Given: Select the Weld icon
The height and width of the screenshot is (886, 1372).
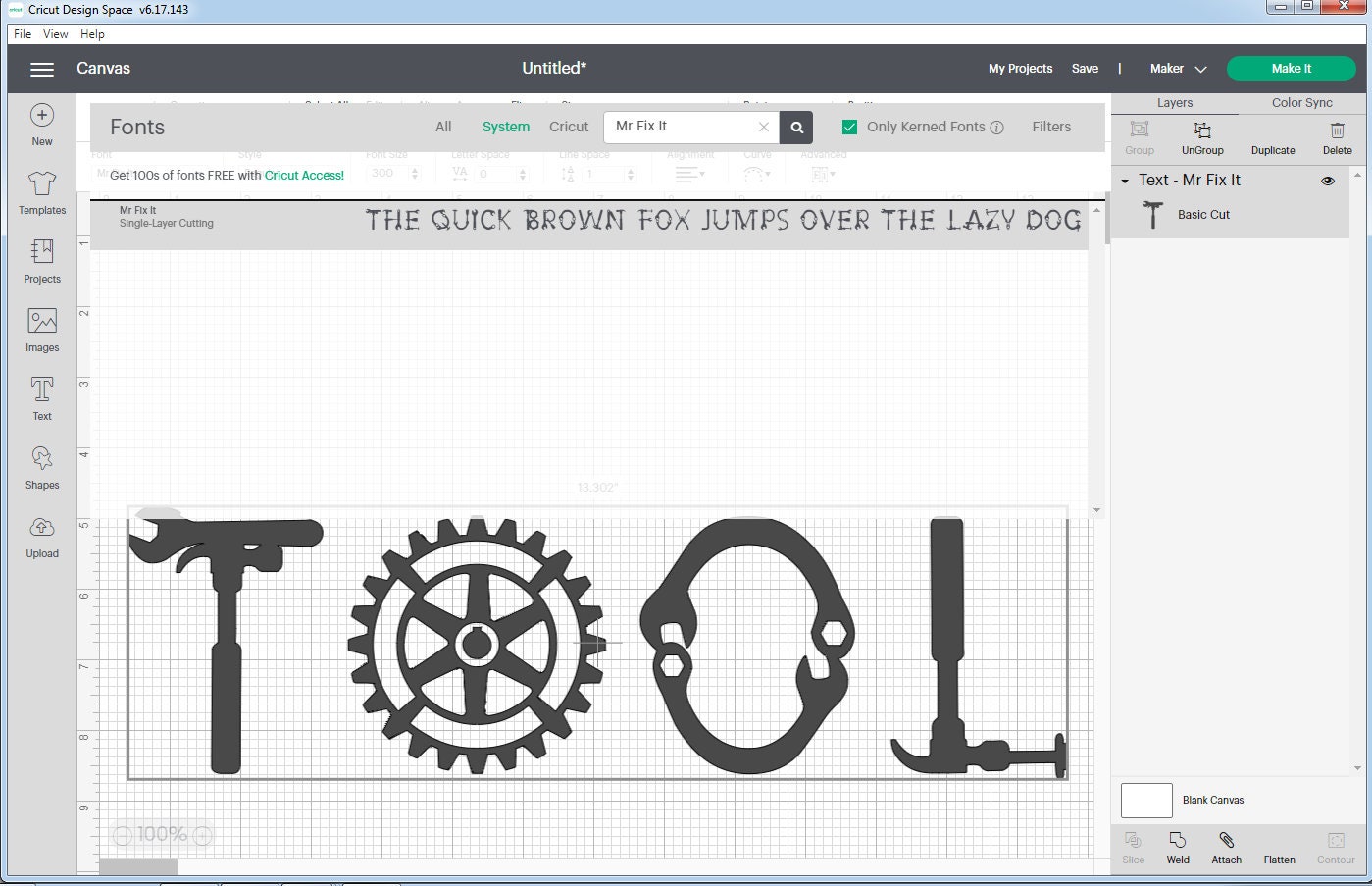Looking at the screenshot, I should point(1178,846).
